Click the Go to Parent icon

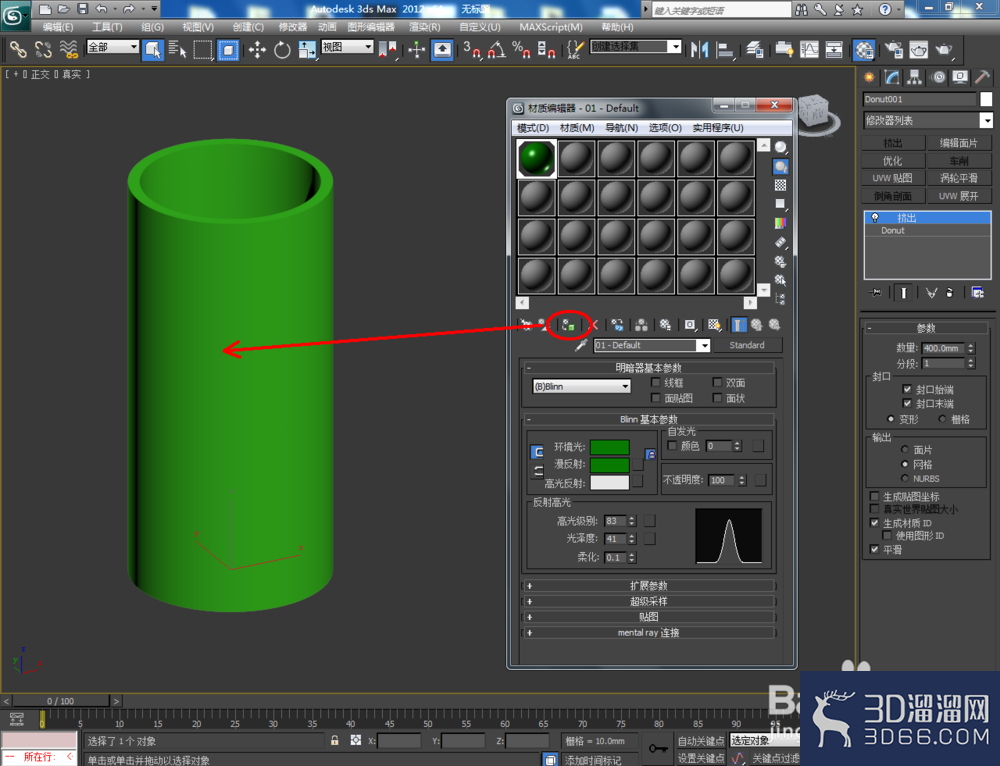click(756, 325)
